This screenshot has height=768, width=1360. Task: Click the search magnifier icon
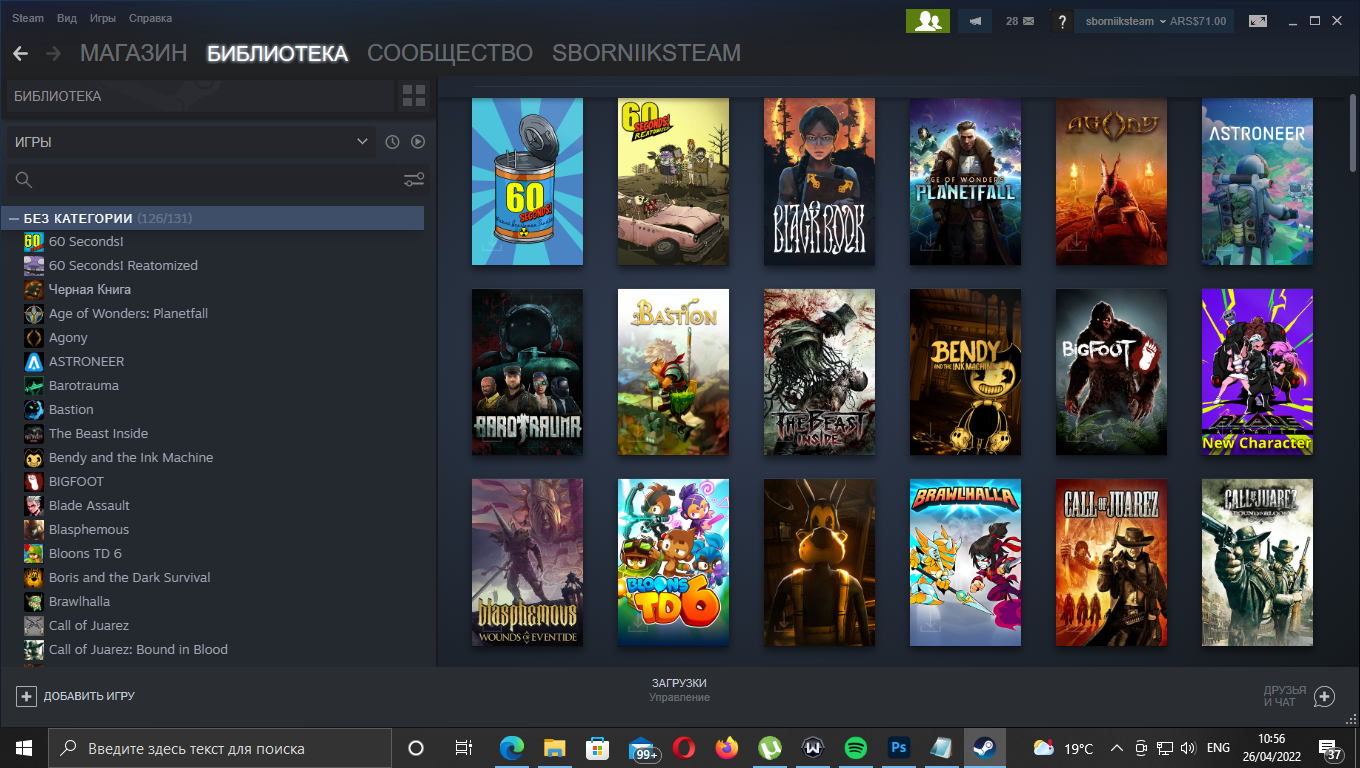coord(24,180)
